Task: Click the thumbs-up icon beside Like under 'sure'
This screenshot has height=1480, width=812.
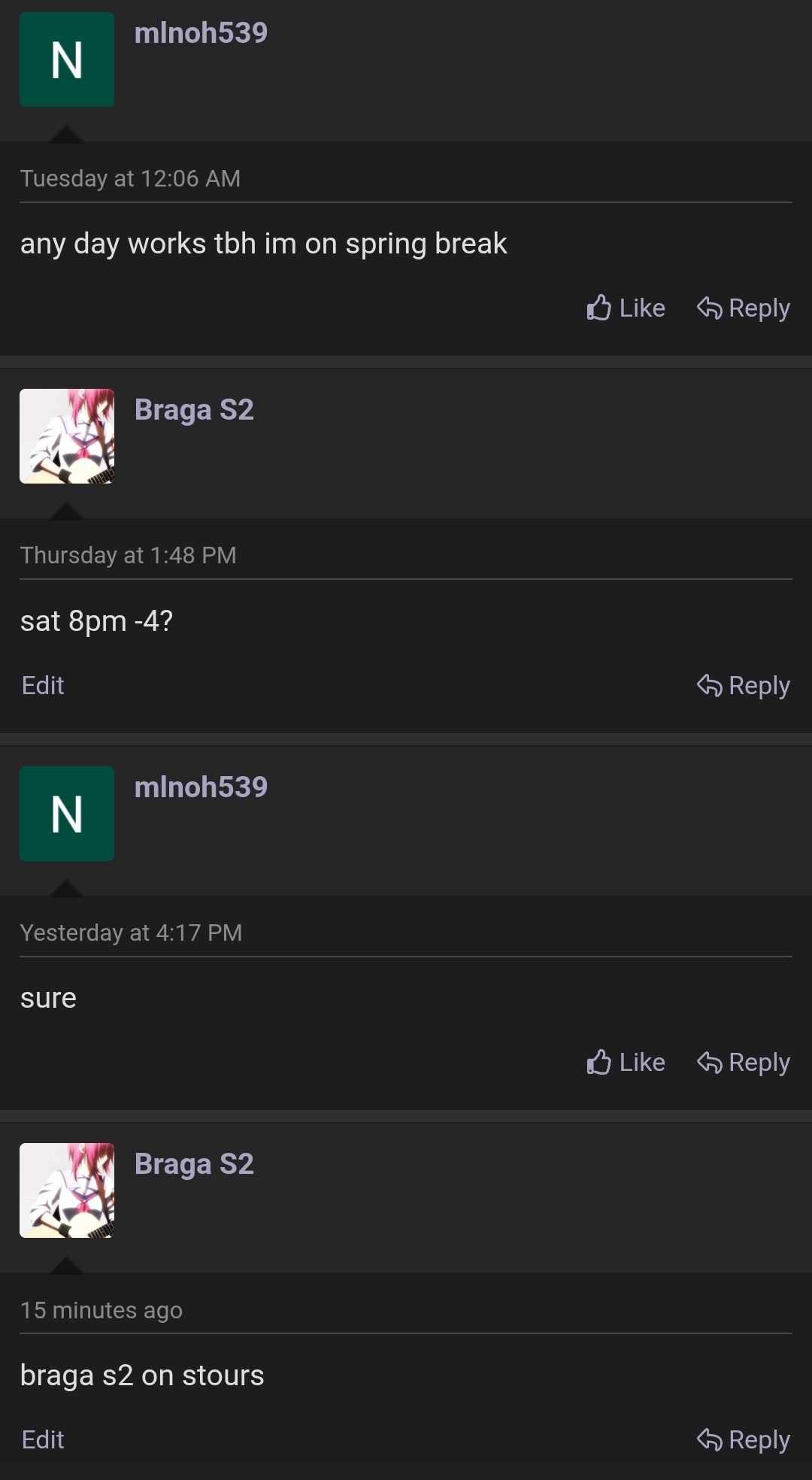Action: click(x=599, y=1062)
